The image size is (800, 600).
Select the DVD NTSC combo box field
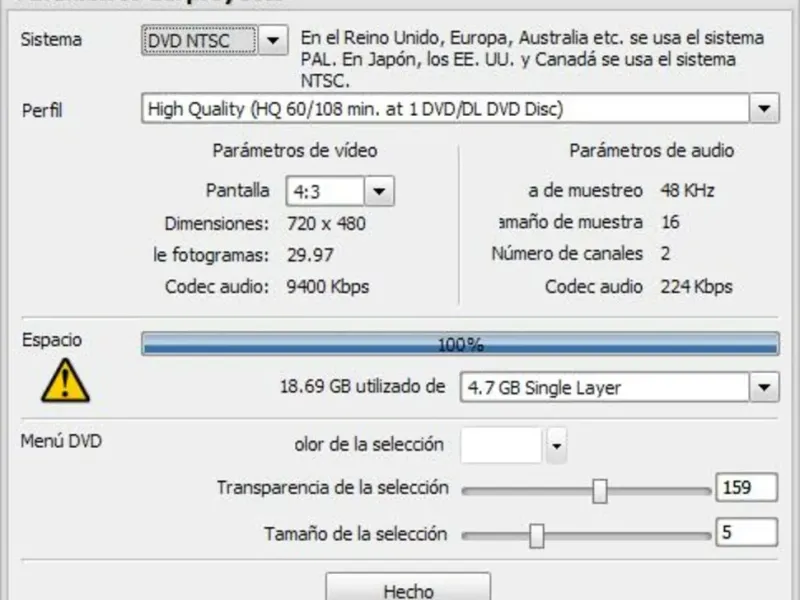(x=199, y=40)
